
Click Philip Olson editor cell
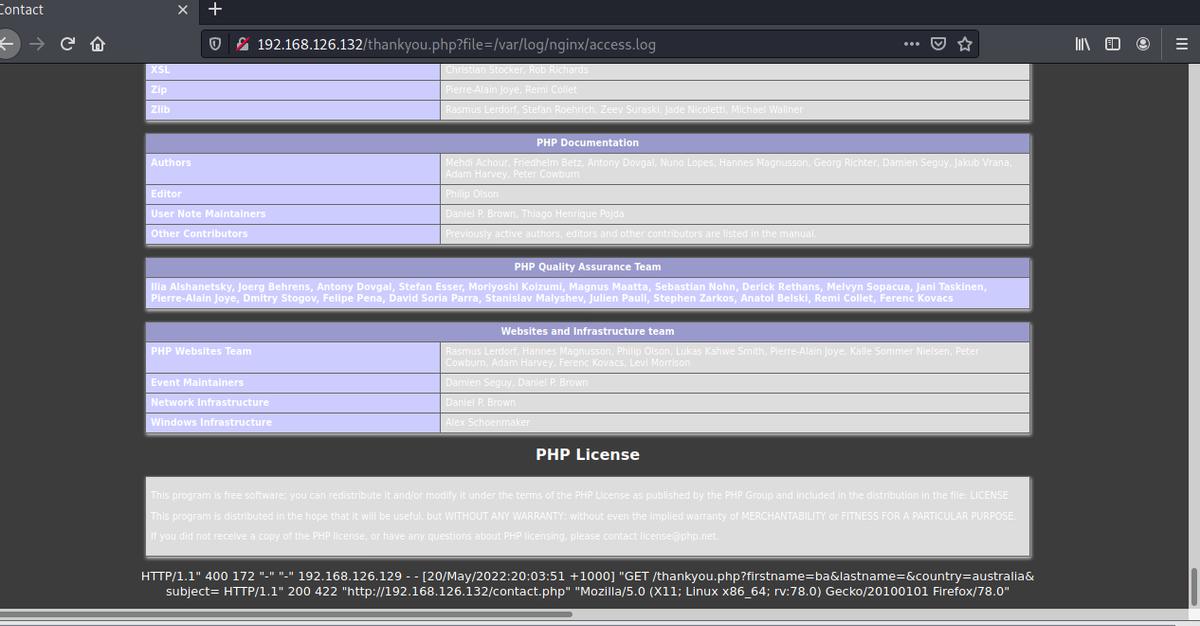pyautogui.click(x=735, y=194)
